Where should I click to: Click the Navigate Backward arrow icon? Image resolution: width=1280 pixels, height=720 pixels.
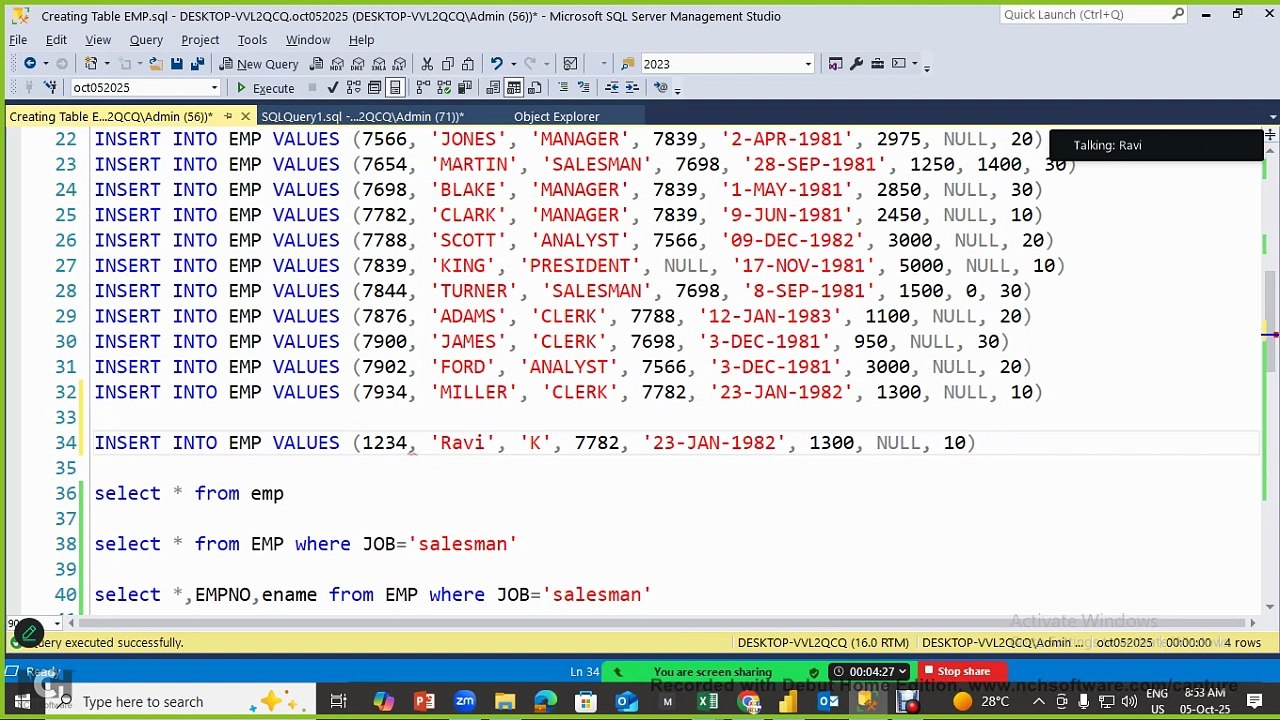coord(30,63)
